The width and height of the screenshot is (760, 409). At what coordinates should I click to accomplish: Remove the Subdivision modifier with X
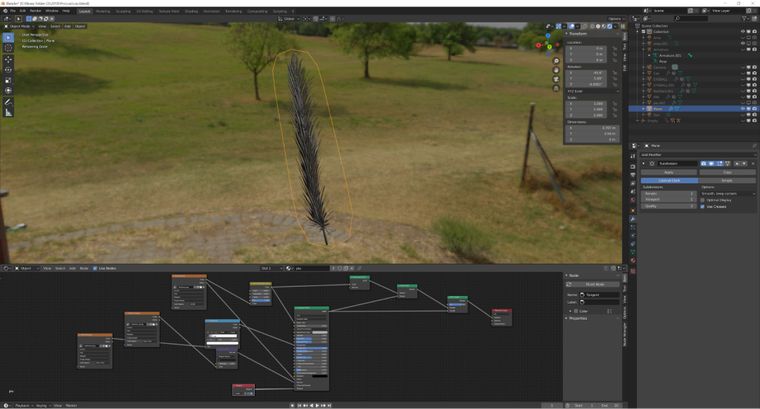click(x=752, y=164)
